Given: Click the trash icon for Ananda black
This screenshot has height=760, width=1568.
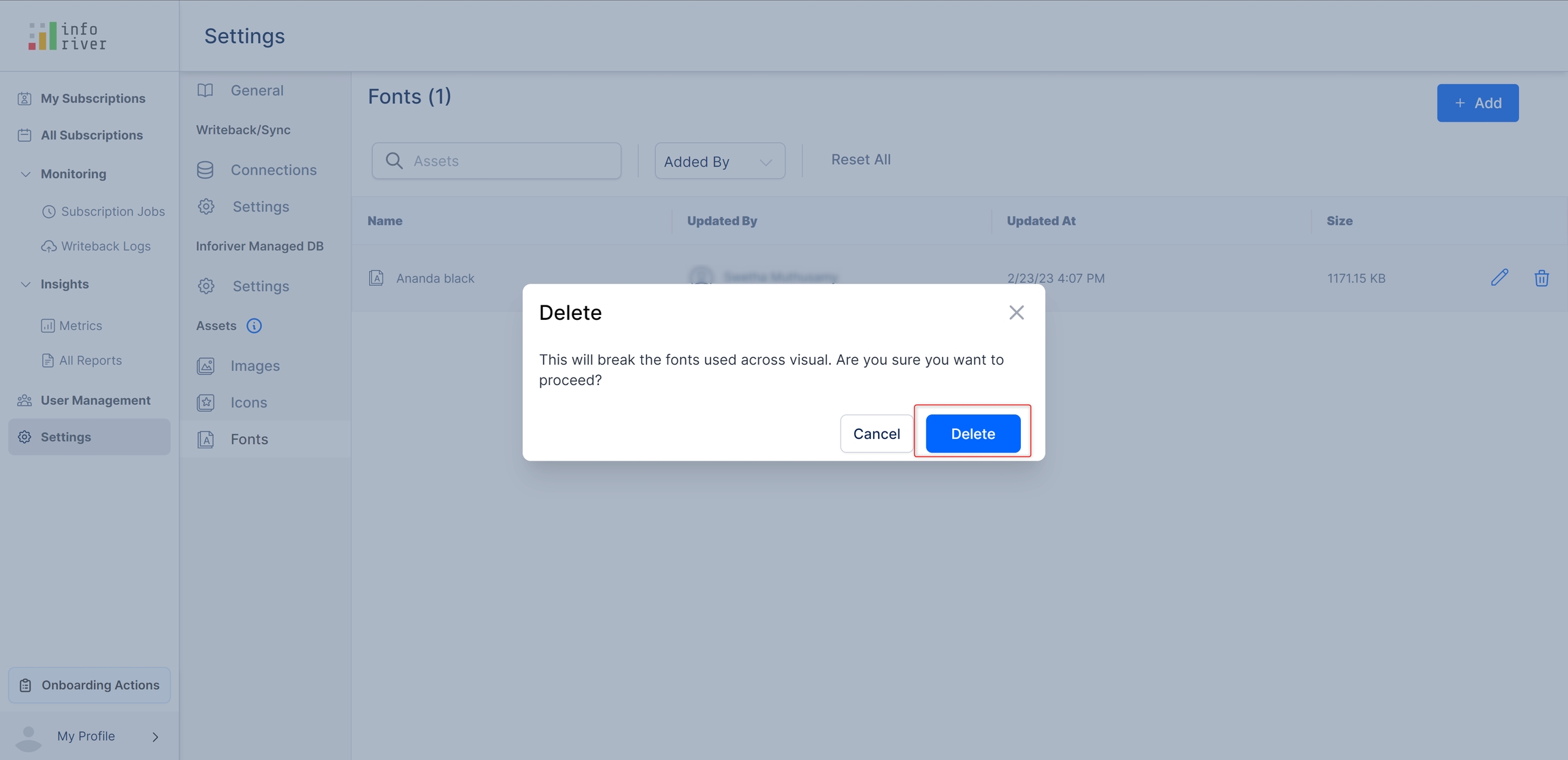Looking at the screenshot, I should coord(1541,278).
